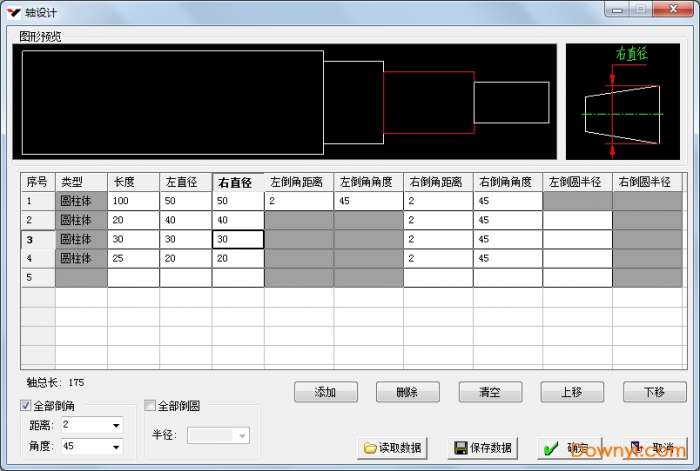Viewport: 700px width, 471px height.
Task: Click the 清空 button
Action: click(x=490, y=392)
